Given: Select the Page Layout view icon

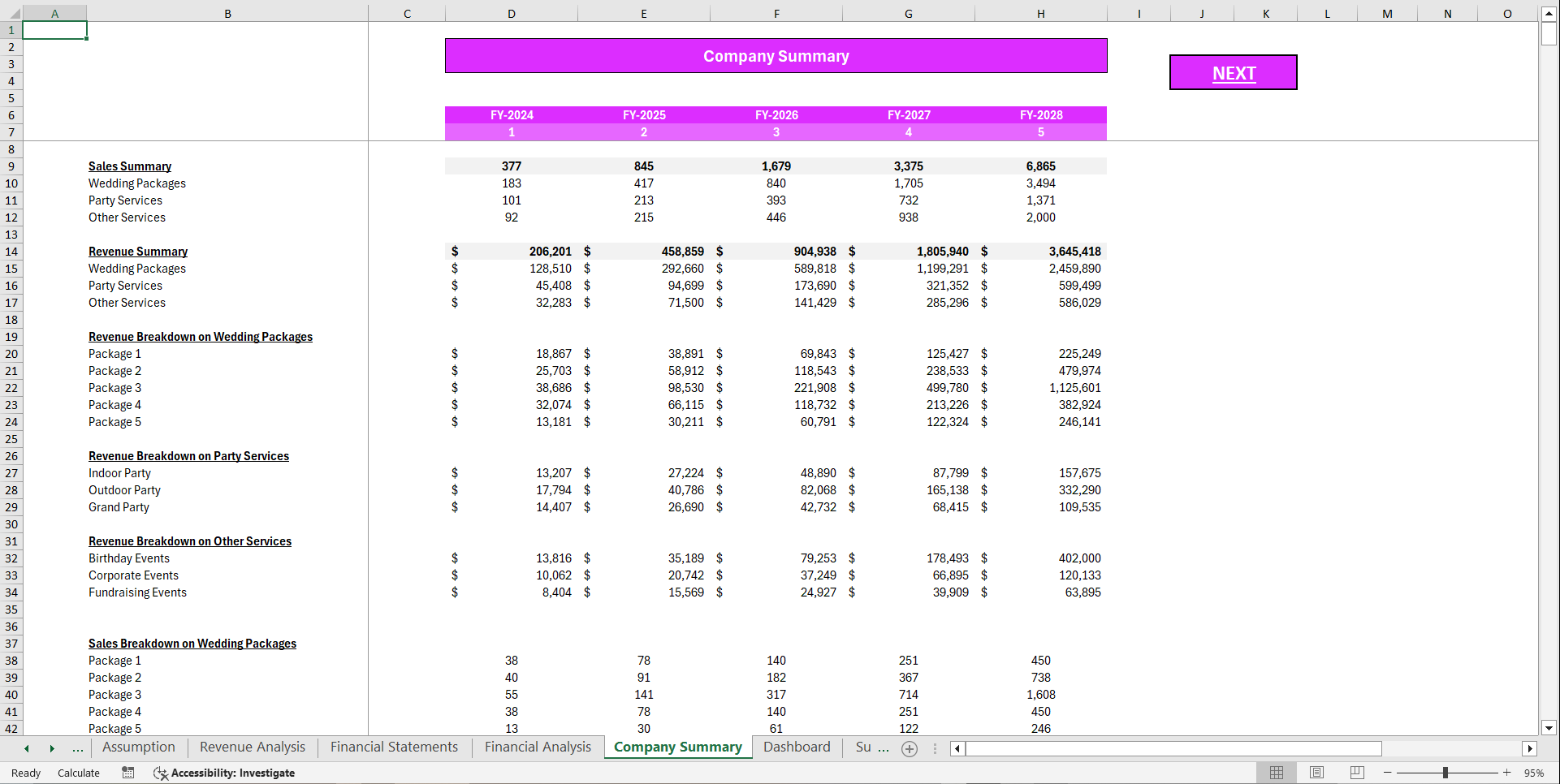Looking at the screenshot, I should click(1316, 773).
